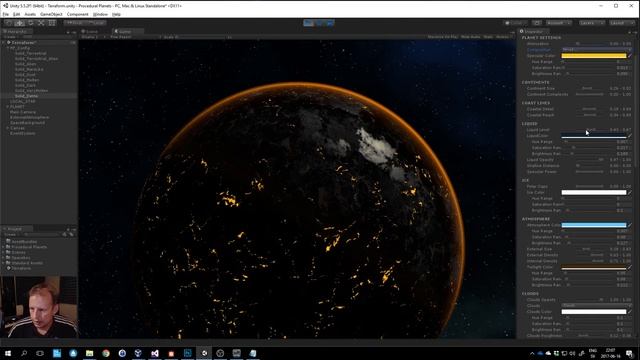Select the Move tool in Unity toolbar
Image resolution: width=640 pixels, height=360 pixels.
click(x=19, y=23)
